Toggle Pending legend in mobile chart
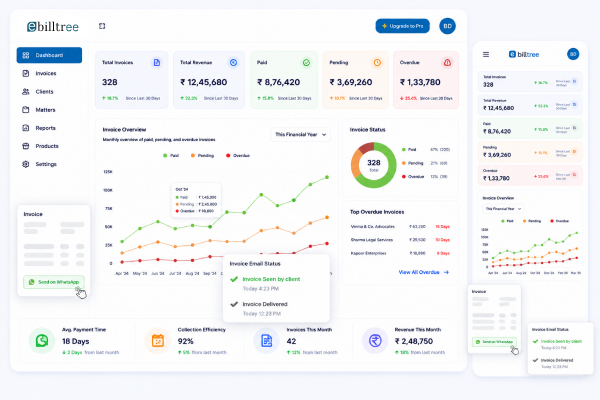This screenshot has width=600, height=400. tap(532, 221)
